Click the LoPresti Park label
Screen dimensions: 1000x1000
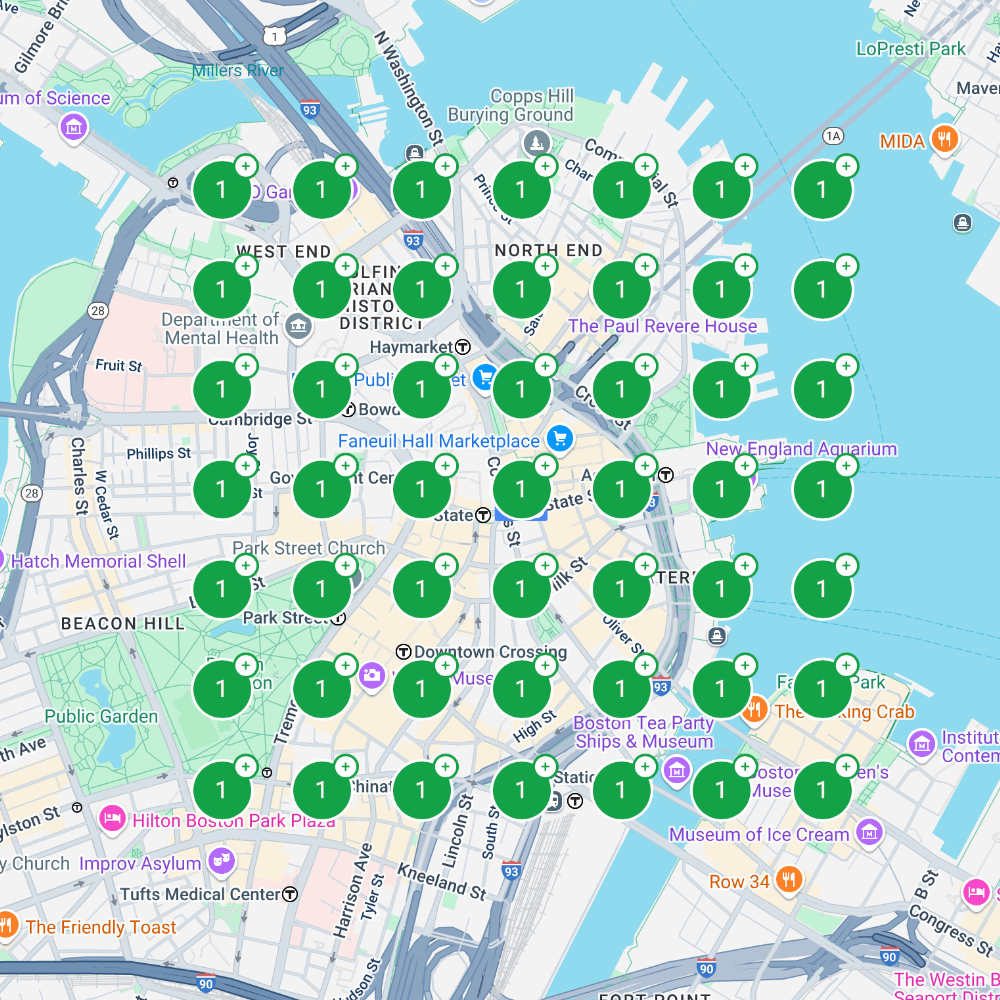[x=911, y=48]
